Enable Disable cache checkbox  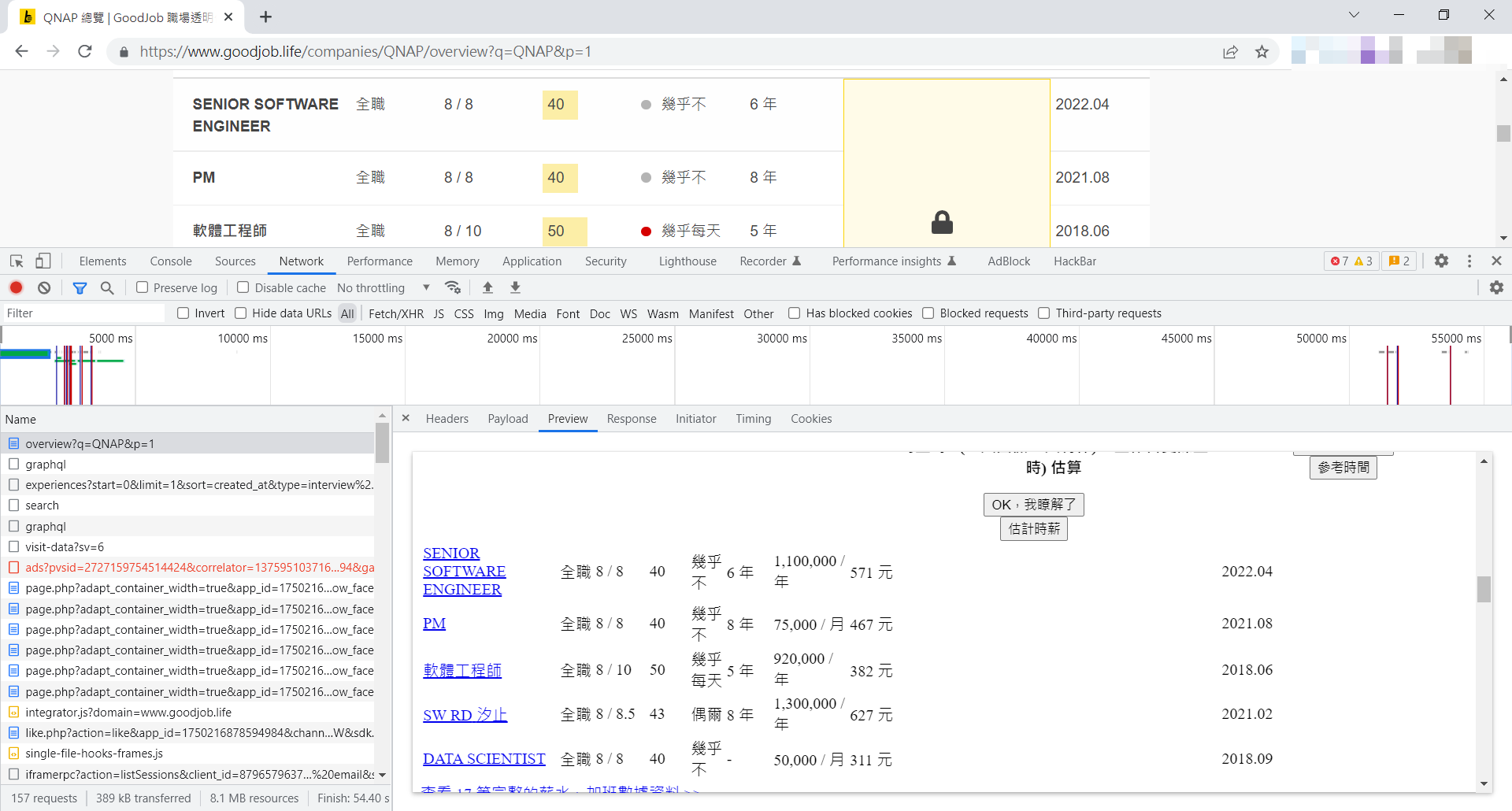tap(243, 287)
